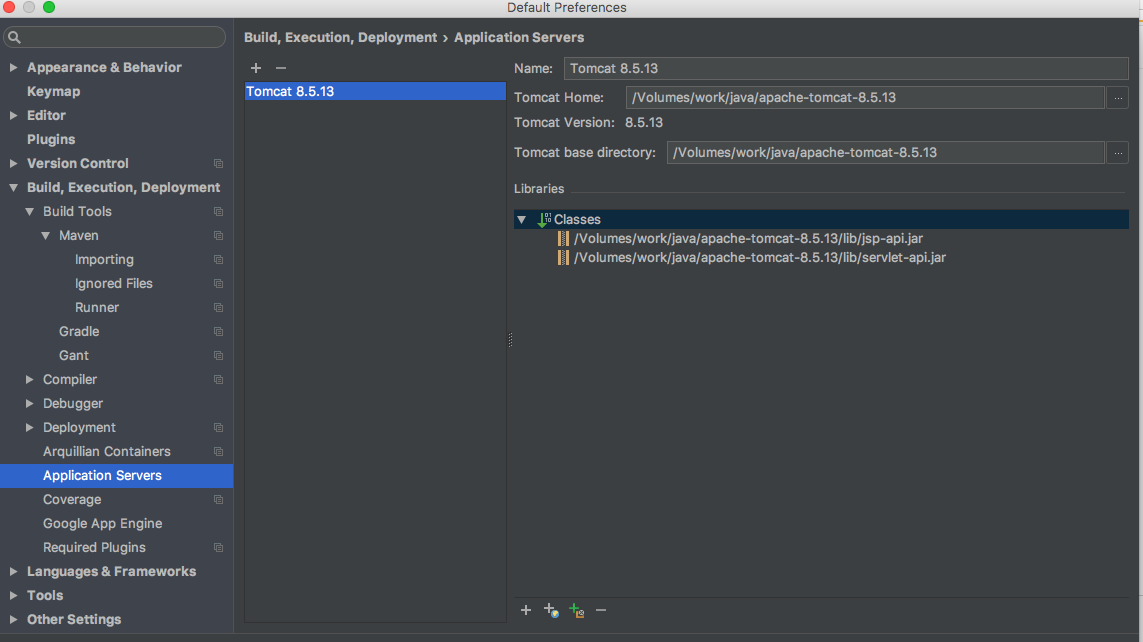Add a new application server
Viewport: 1143px width, 642px height.
256,68
